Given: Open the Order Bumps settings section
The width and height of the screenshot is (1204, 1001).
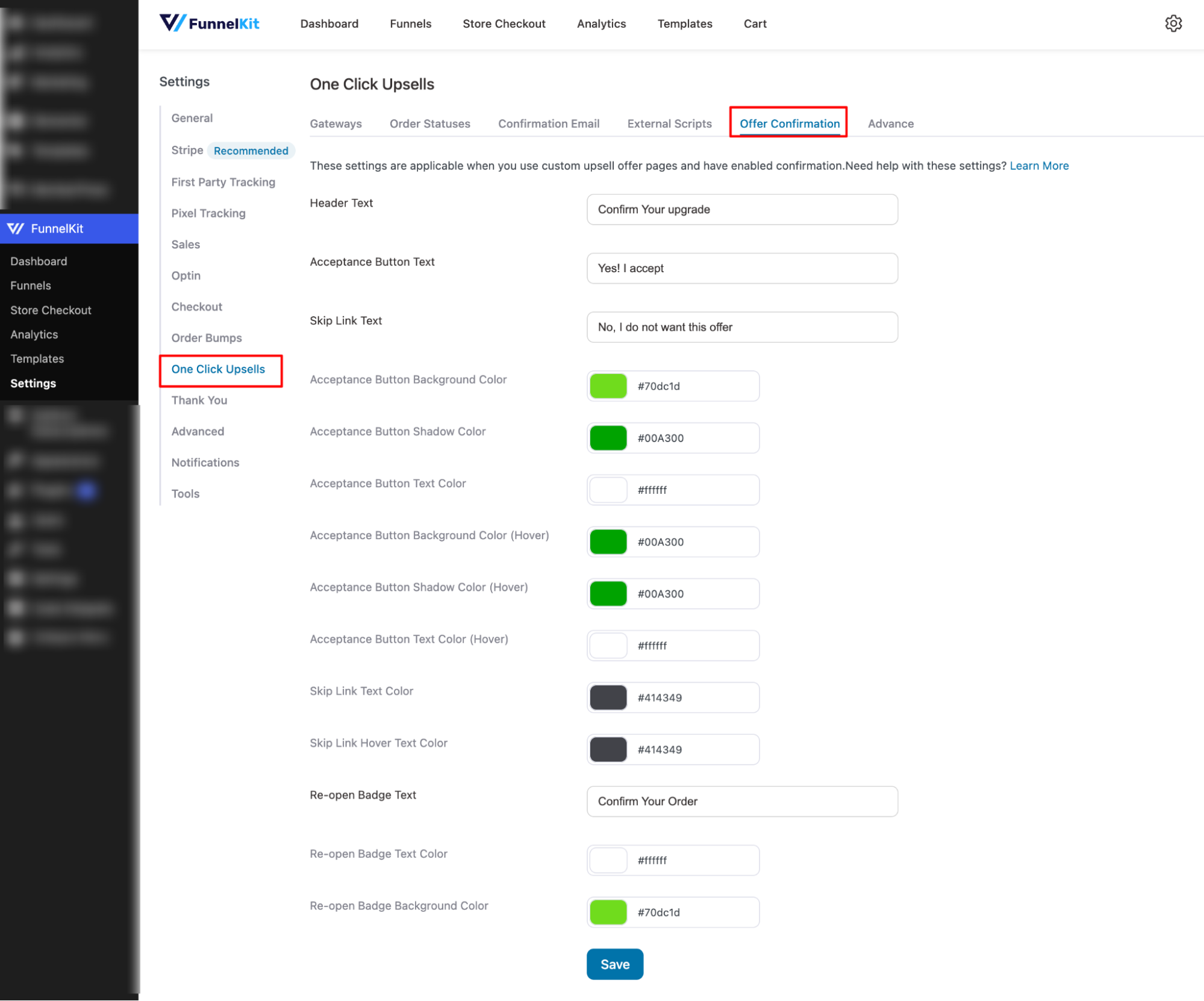Looking at the screenshot, I should (206, 337).
